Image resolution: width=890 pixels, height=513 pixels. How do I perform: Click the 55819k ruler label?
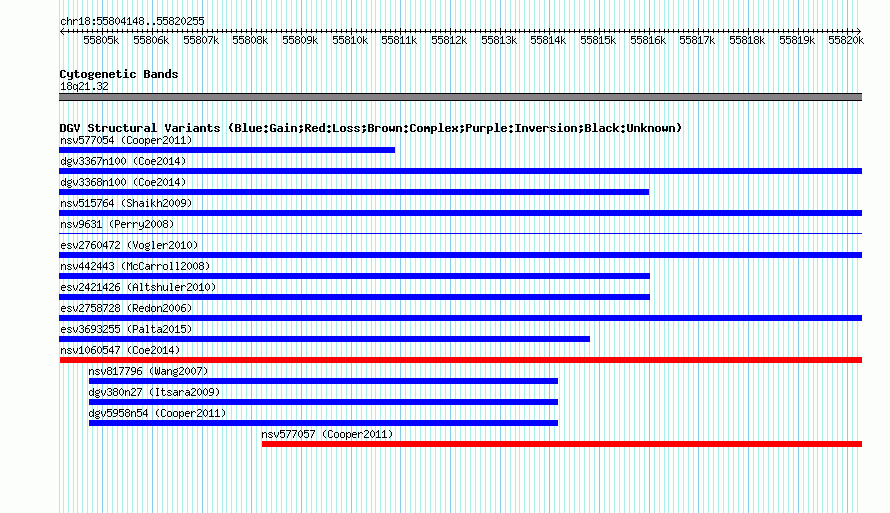click(797, 40)
